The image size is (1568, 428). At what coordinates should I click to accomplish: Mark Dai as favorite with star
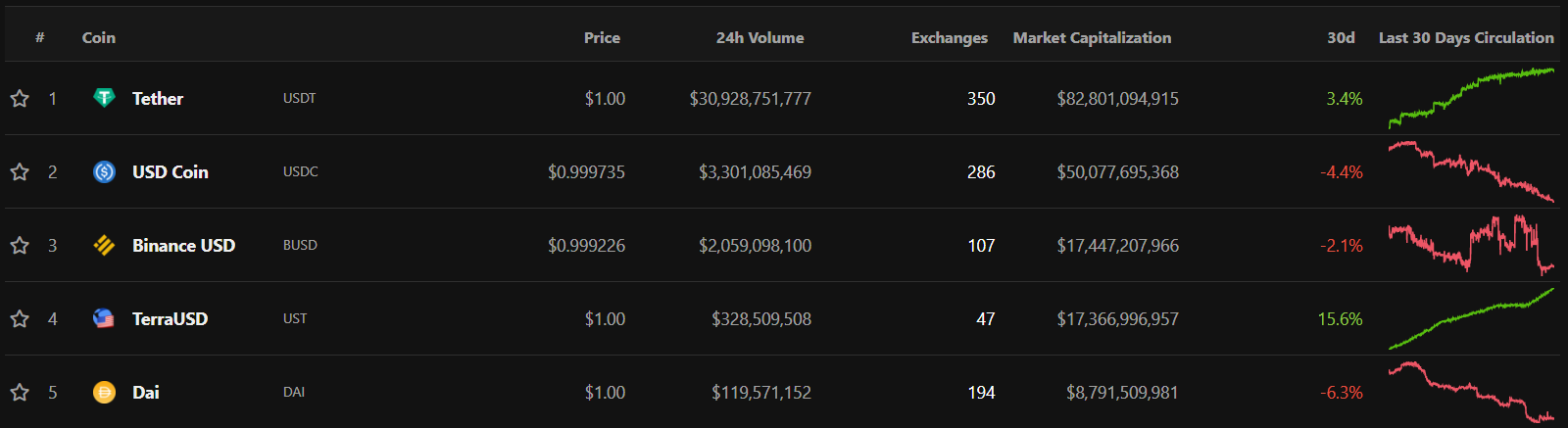point(20,392)
